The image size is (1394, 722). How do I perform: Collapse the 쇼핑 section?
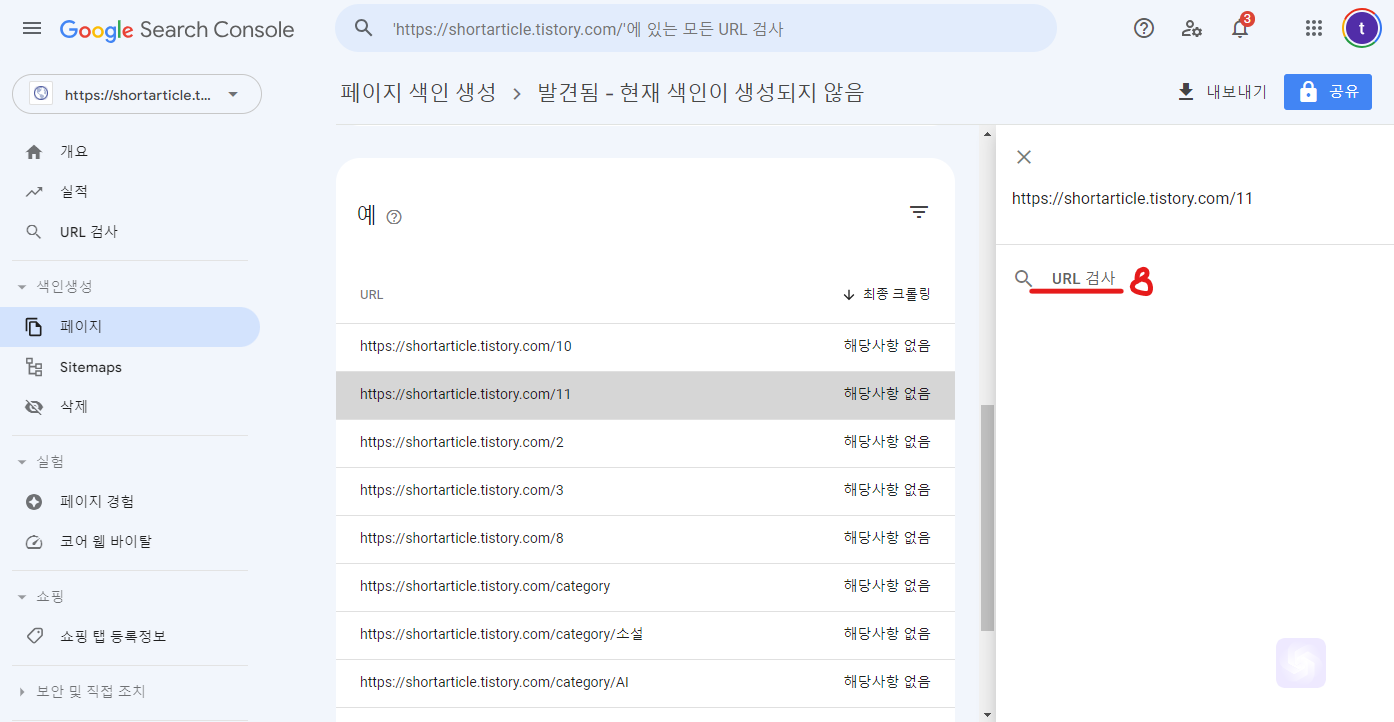tap(22, 597)
